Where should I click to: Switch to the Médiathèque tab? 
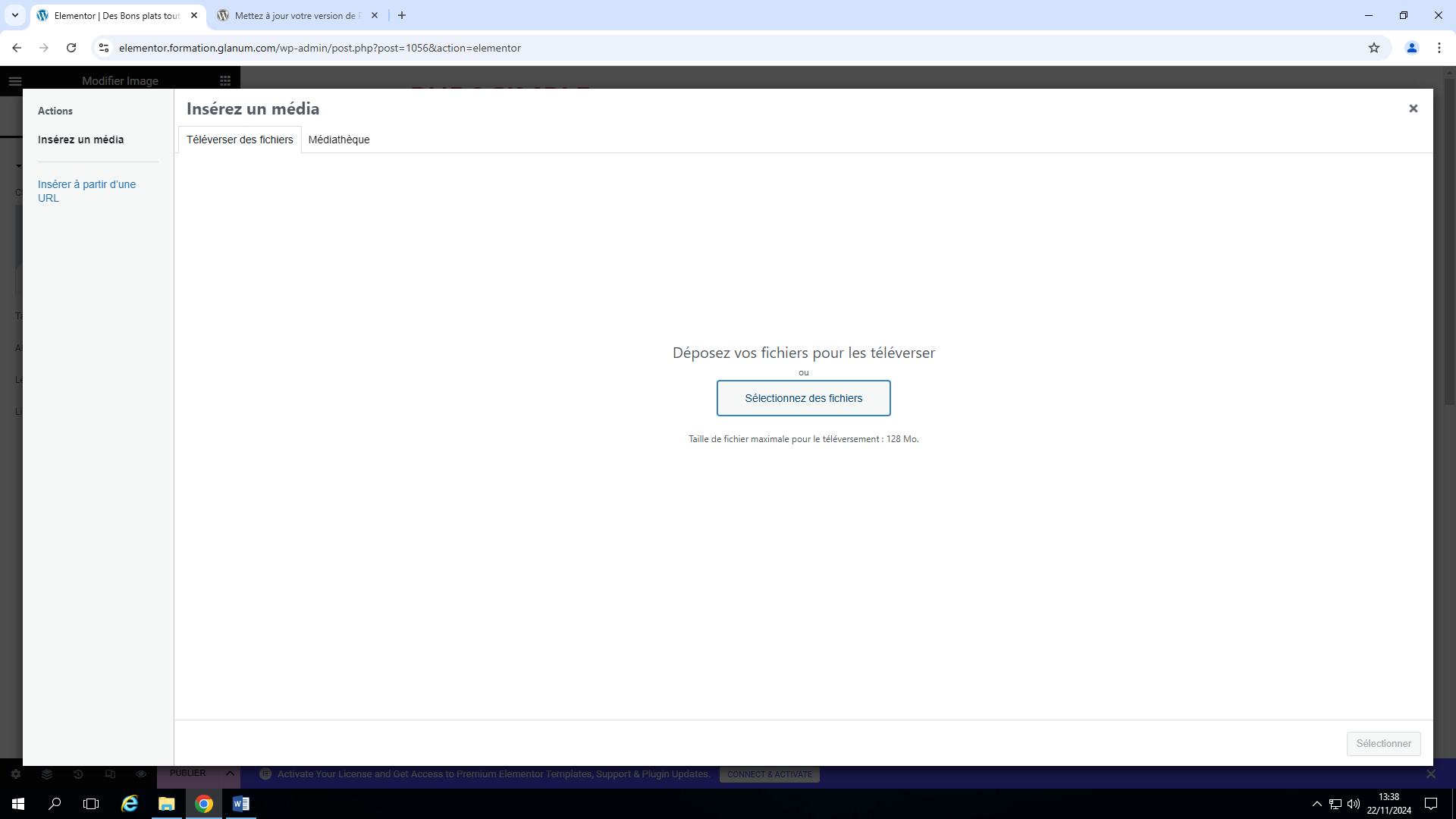pos(339,140)
